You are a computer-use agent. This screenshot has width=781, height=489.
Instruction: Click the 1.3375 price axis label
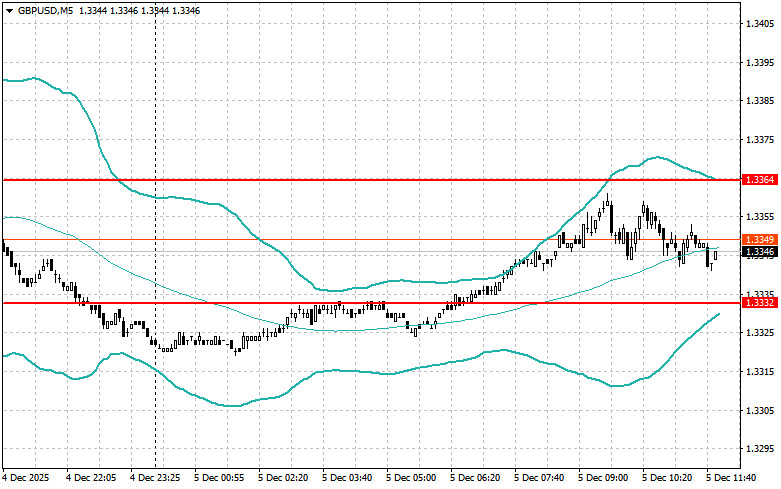coord(760,139)
